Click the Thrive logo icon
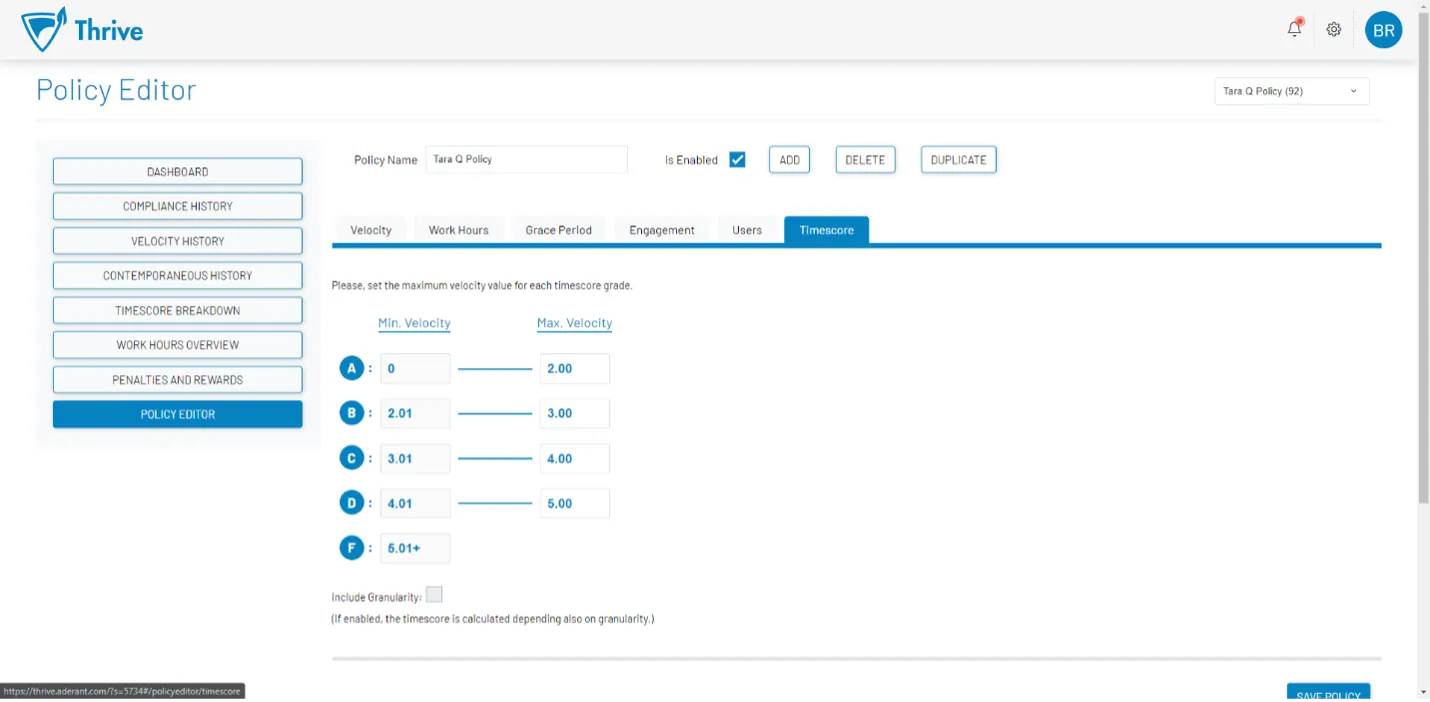1430x702 pixels. (x=44, y=30)
